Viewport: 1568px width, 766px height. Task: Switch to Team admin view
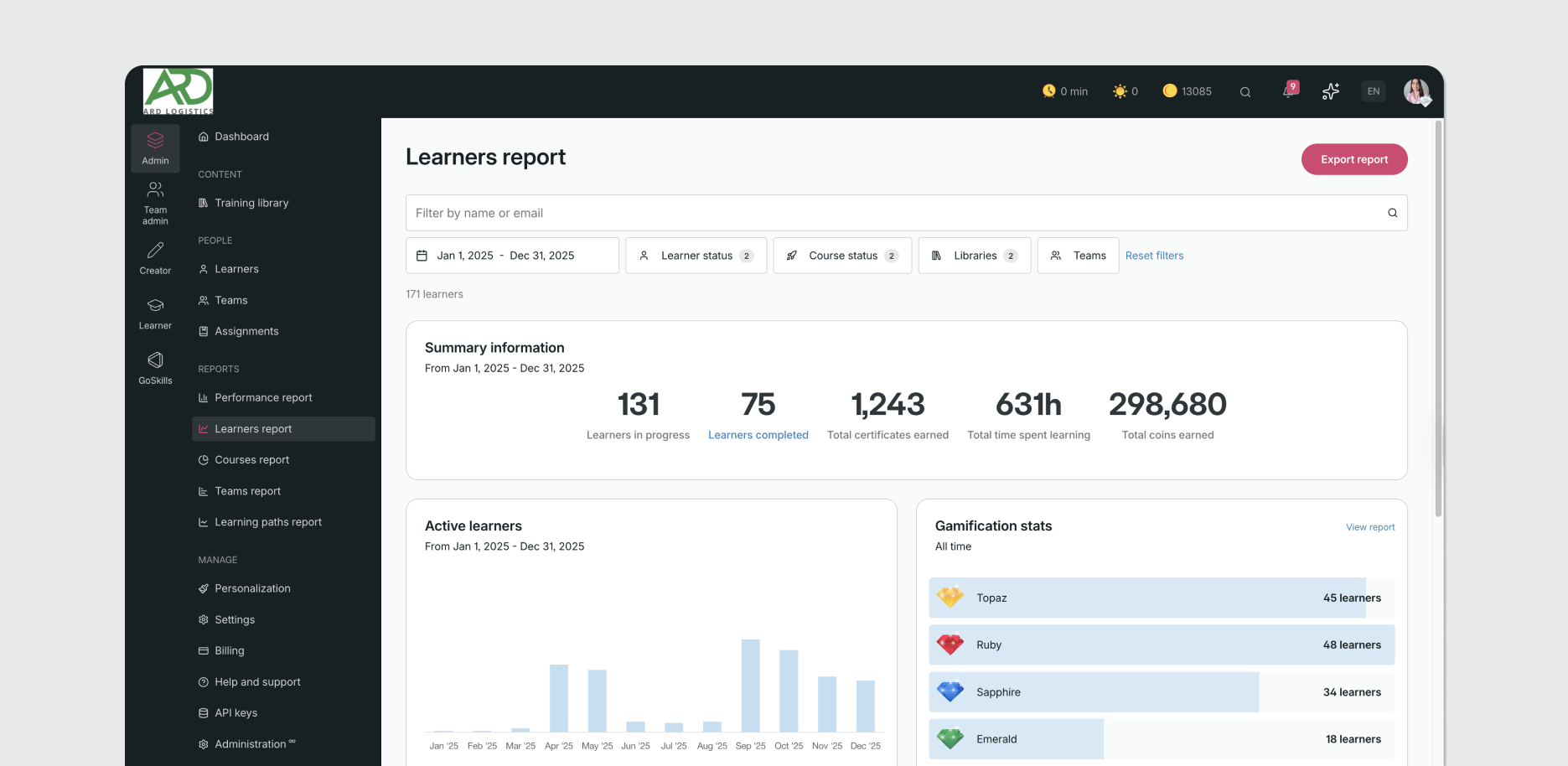pos(155,204)
